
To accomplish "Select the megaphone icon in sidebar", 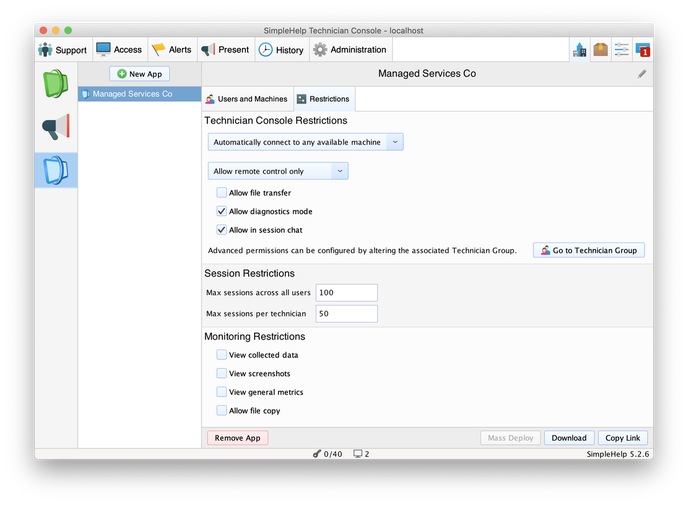I will [56, 127].
